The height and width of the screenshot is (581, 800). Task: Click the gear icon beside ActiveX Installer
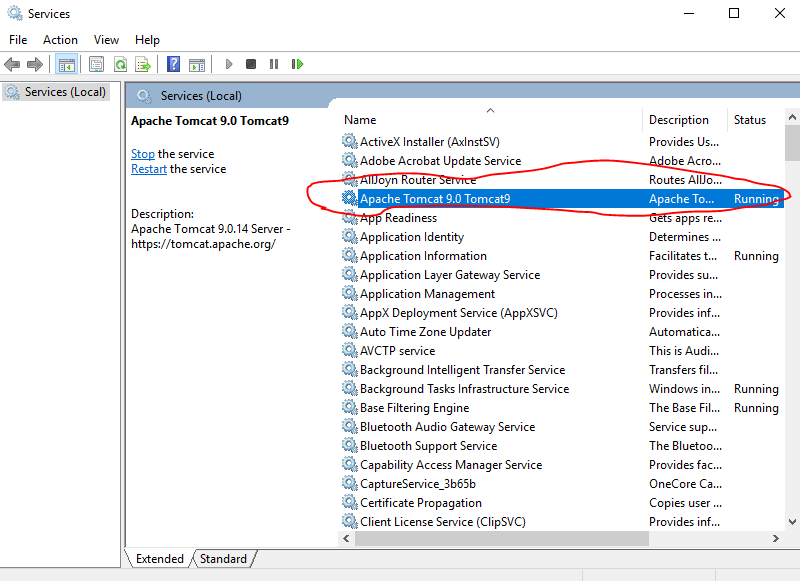click(349, 141)
